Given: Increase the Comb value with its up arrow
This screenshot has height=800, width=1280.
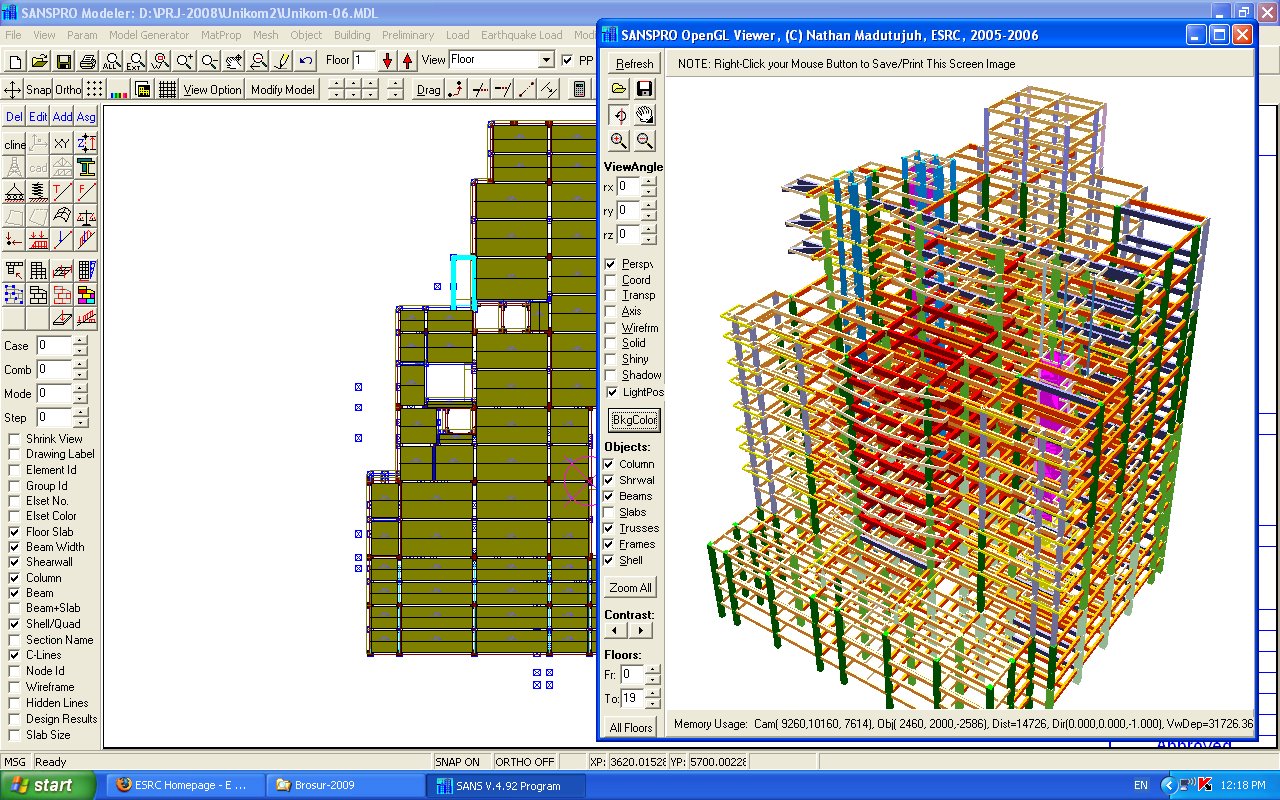Looking at the screenshot, I should pyautogui.click(x=80, y=365).
